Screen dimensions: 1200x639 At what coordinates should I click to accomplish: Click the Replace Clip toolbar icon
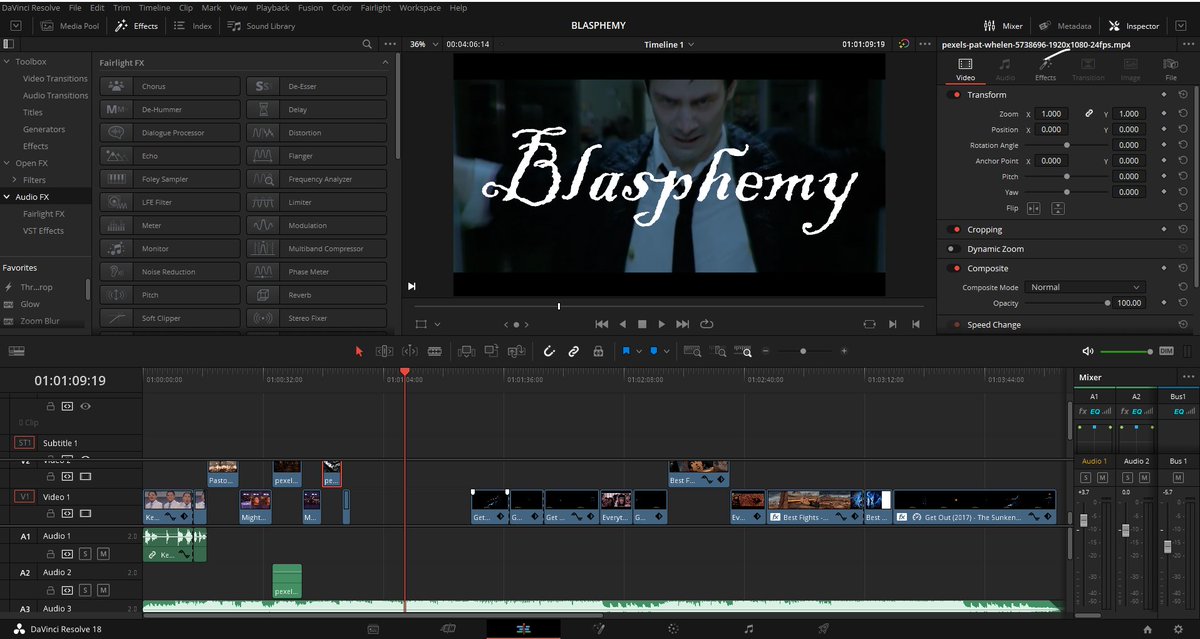tap(516, 351)
